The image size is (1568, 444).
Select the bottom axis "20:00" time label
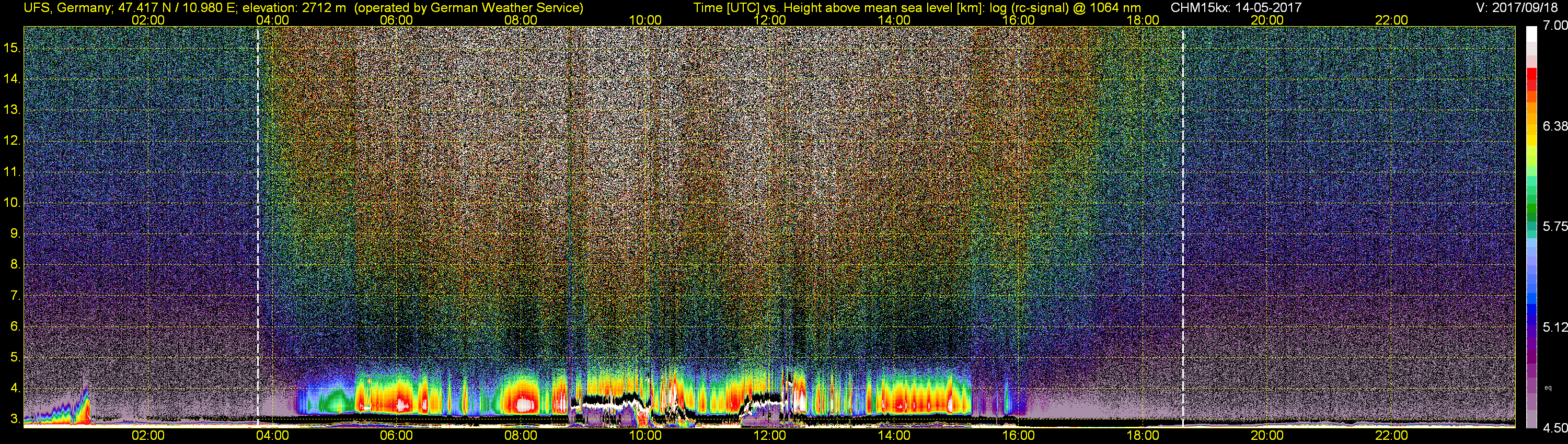[1267, 436]
